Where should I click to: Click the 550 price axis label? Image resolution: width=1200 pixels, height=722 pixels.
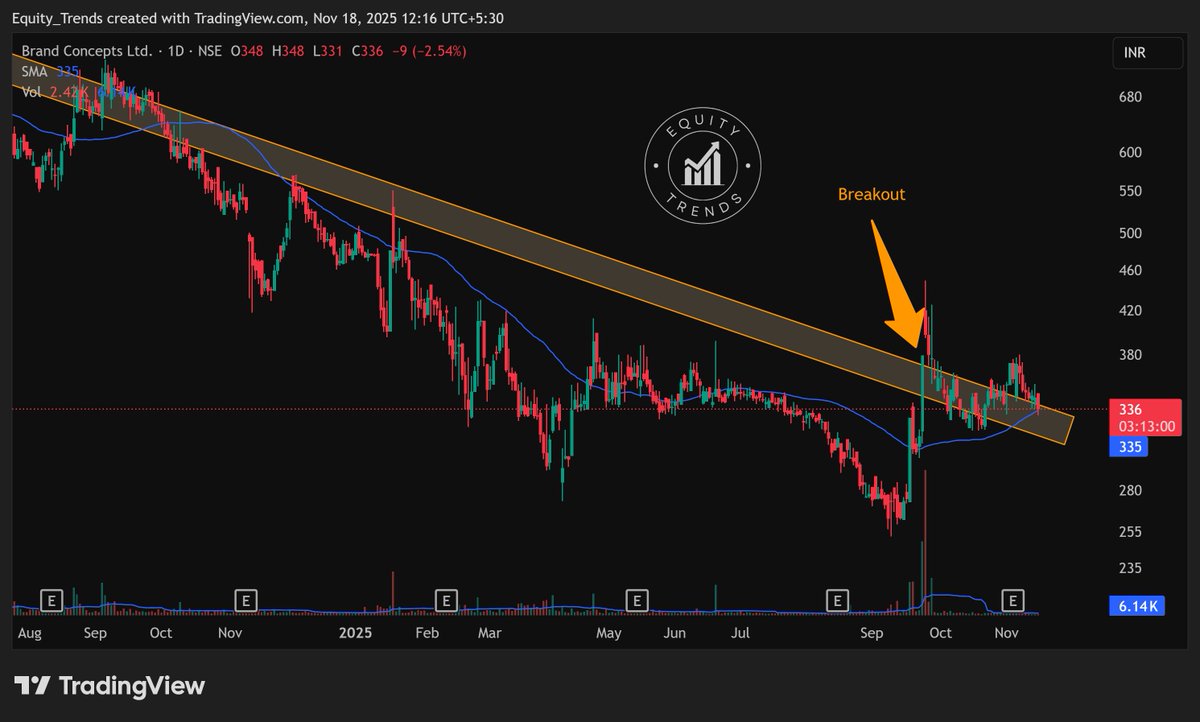click(x=1130, y=190)
